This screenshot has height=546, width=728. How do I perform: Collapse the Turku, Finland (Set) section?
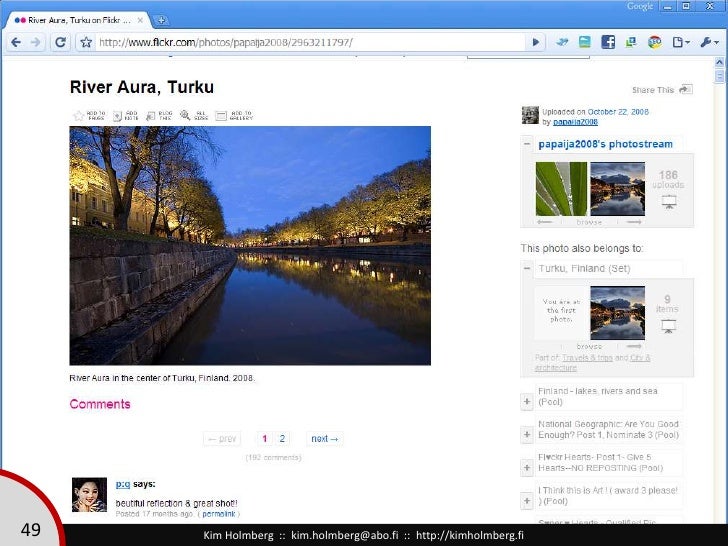(526, 269)
